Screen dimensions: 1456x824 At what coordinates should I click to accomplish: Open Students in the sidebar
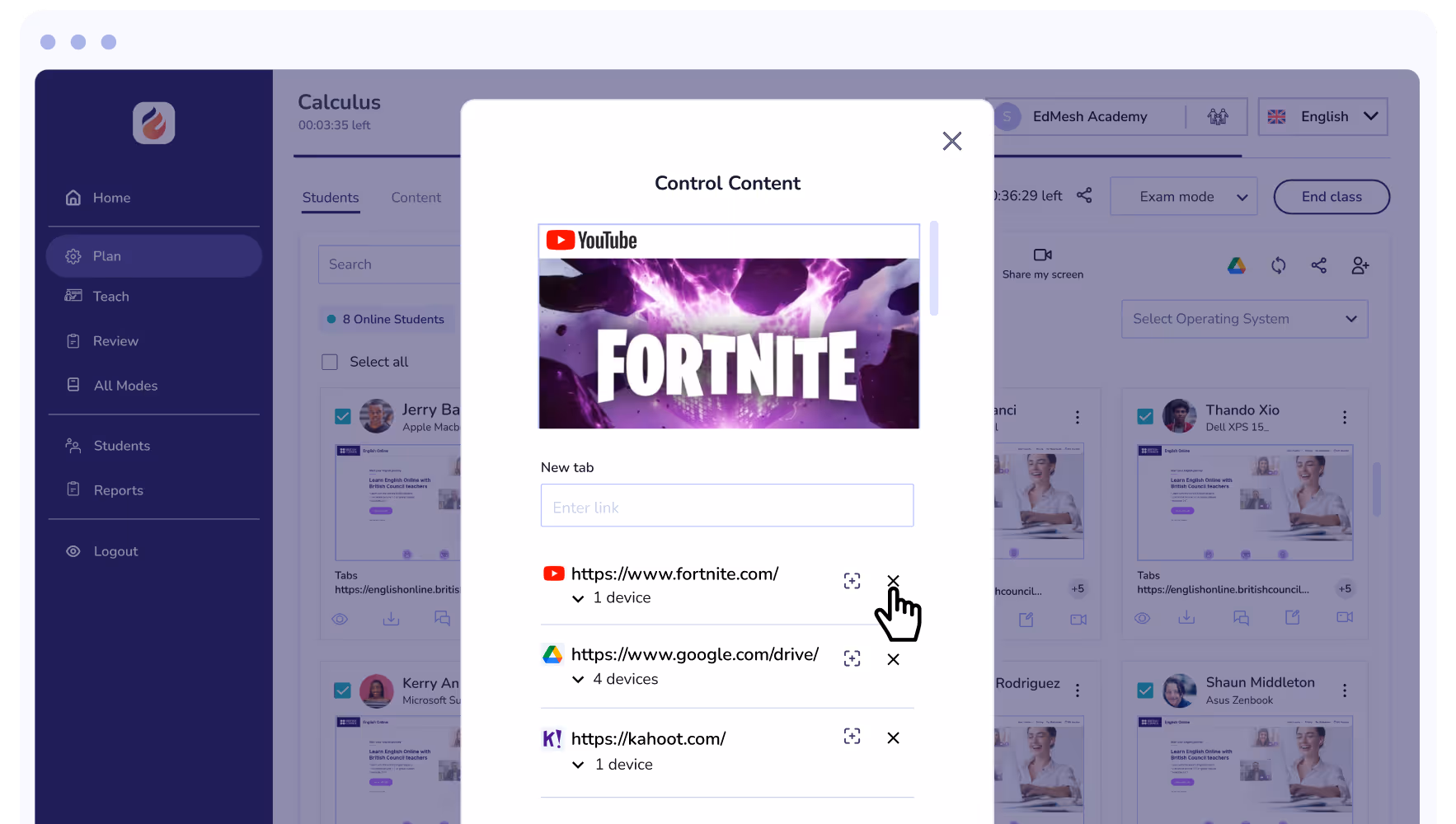(122, 446)
